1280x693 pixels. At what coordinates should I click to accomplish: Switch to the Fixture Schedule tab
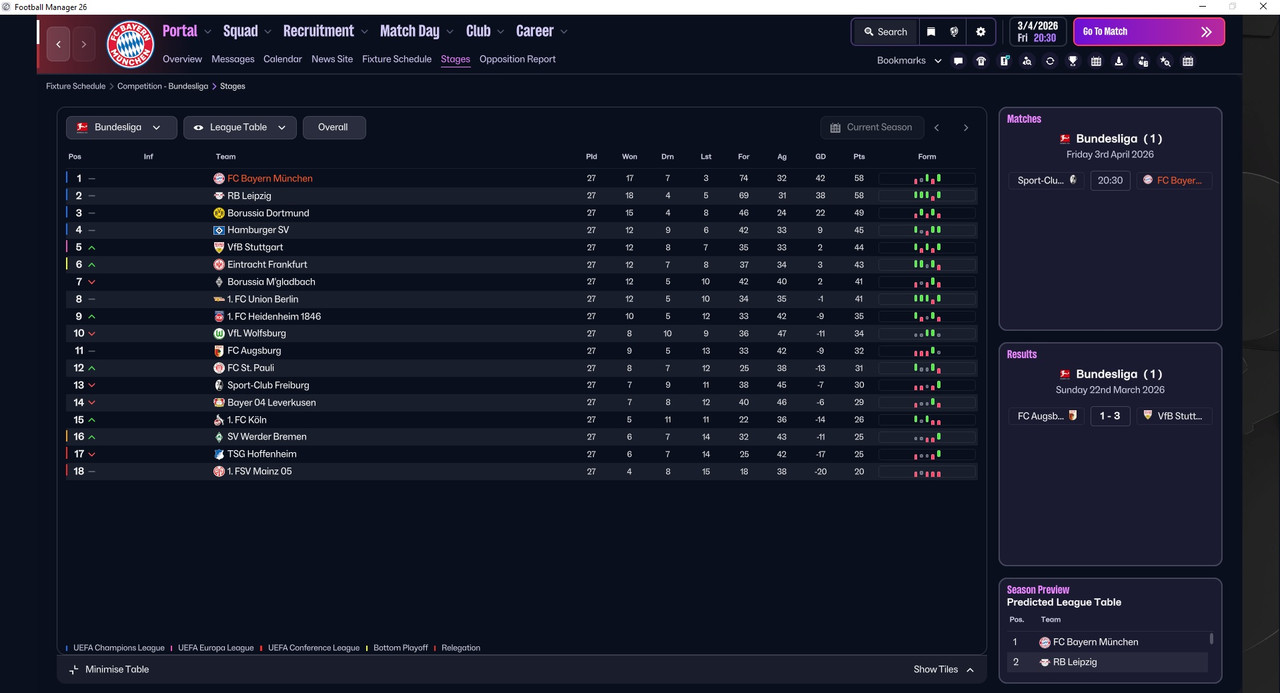397,59
